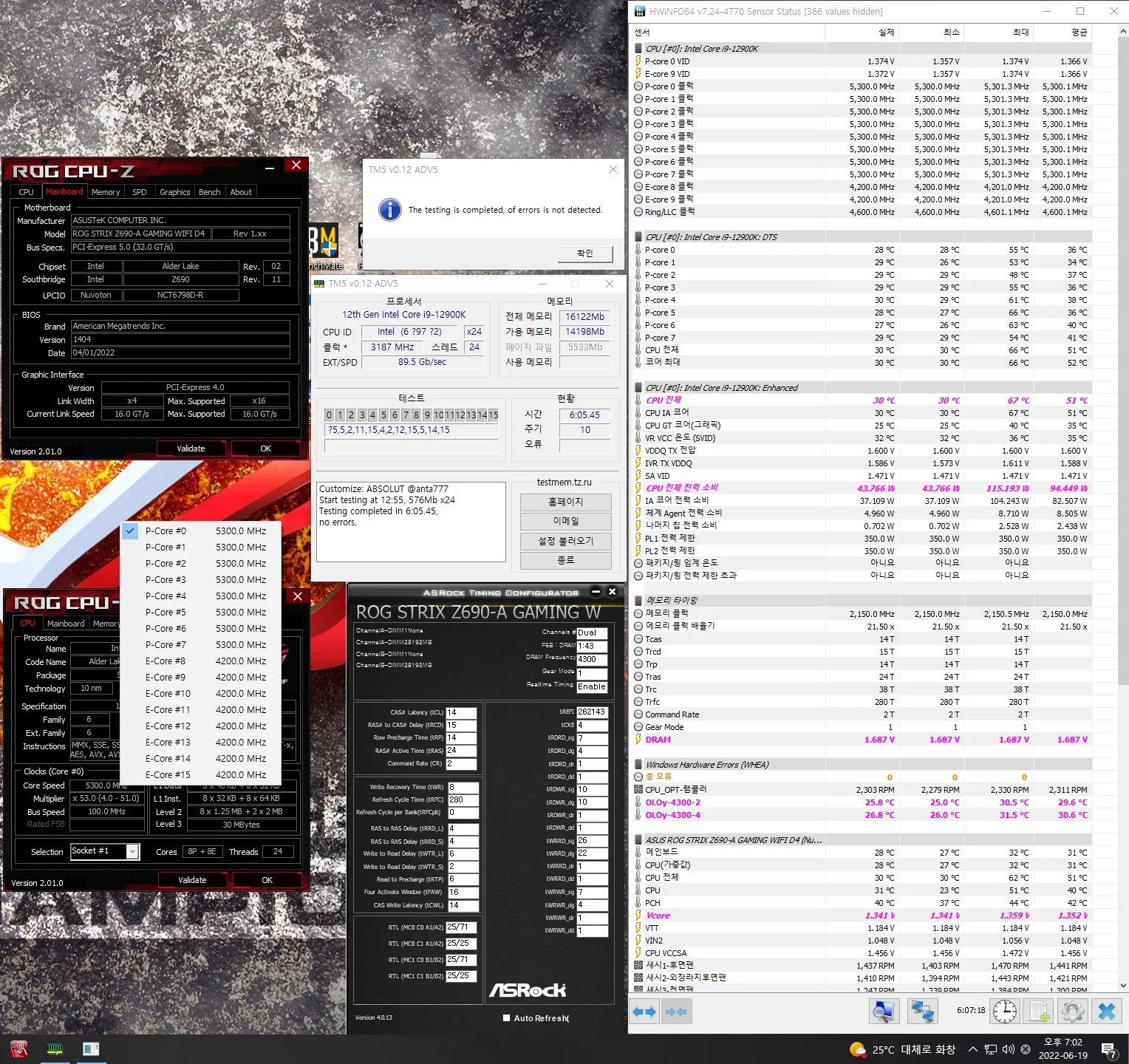
Task: Open notification center icon
Action: [1109, 1050]
